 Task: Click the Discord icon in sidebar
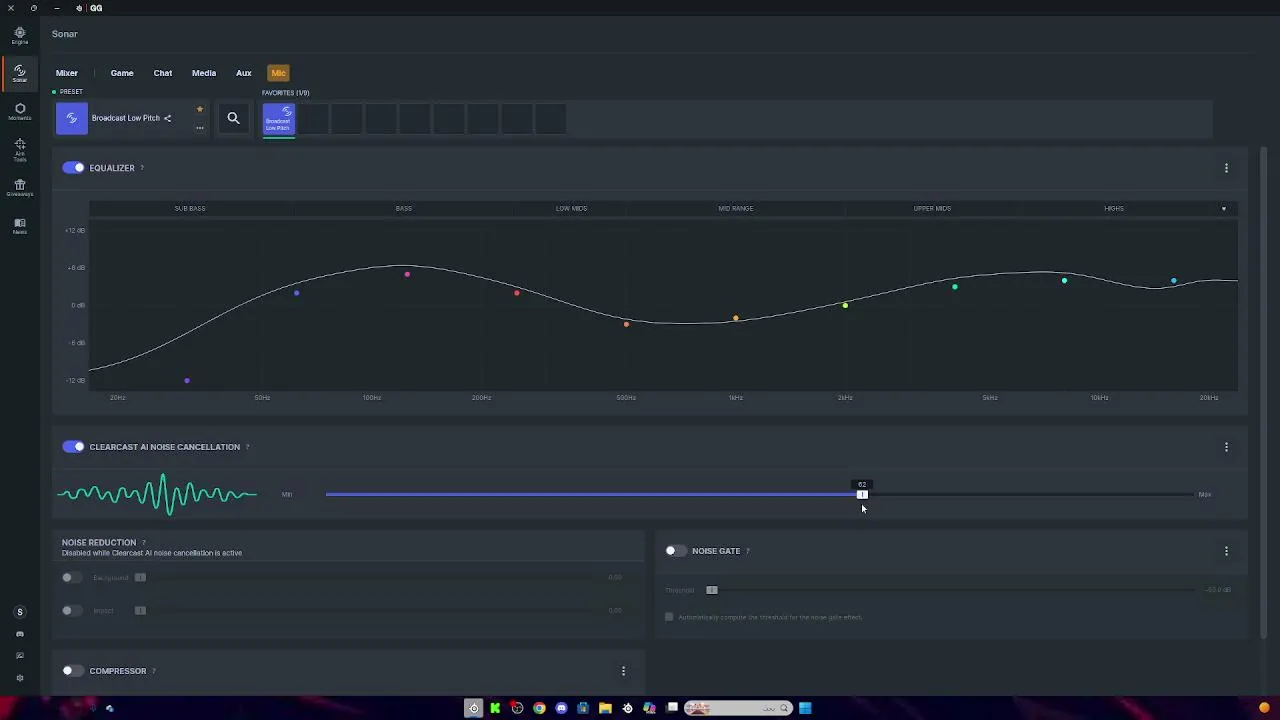coord(19,634)
